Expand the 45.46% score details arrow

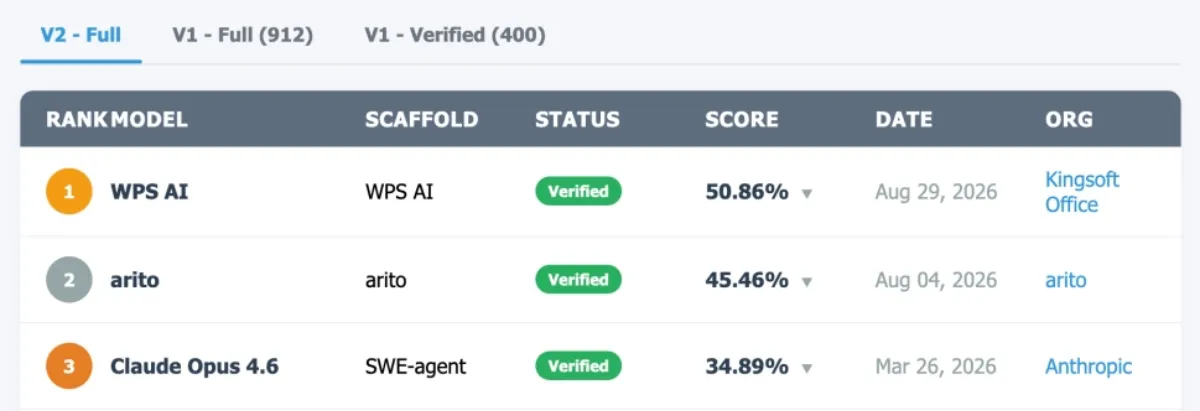807,281
